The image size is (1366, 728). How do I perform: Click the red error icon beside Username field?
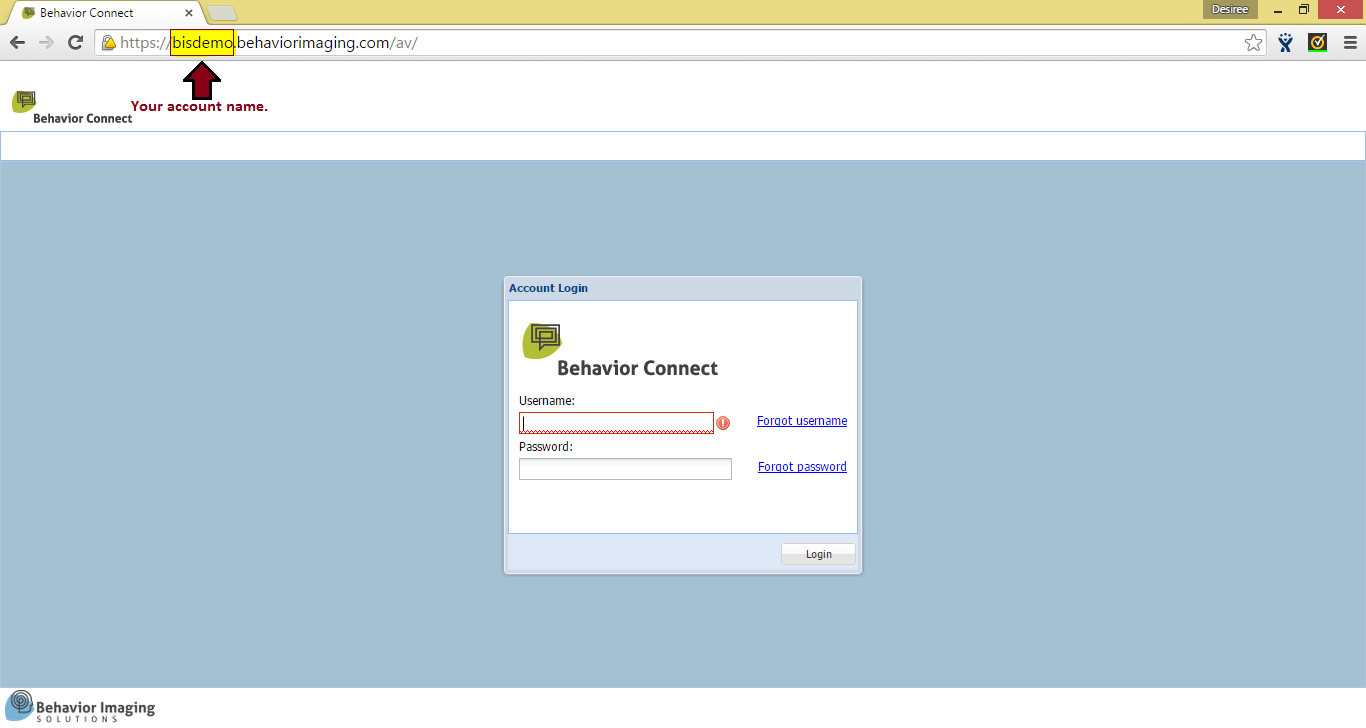723,423
